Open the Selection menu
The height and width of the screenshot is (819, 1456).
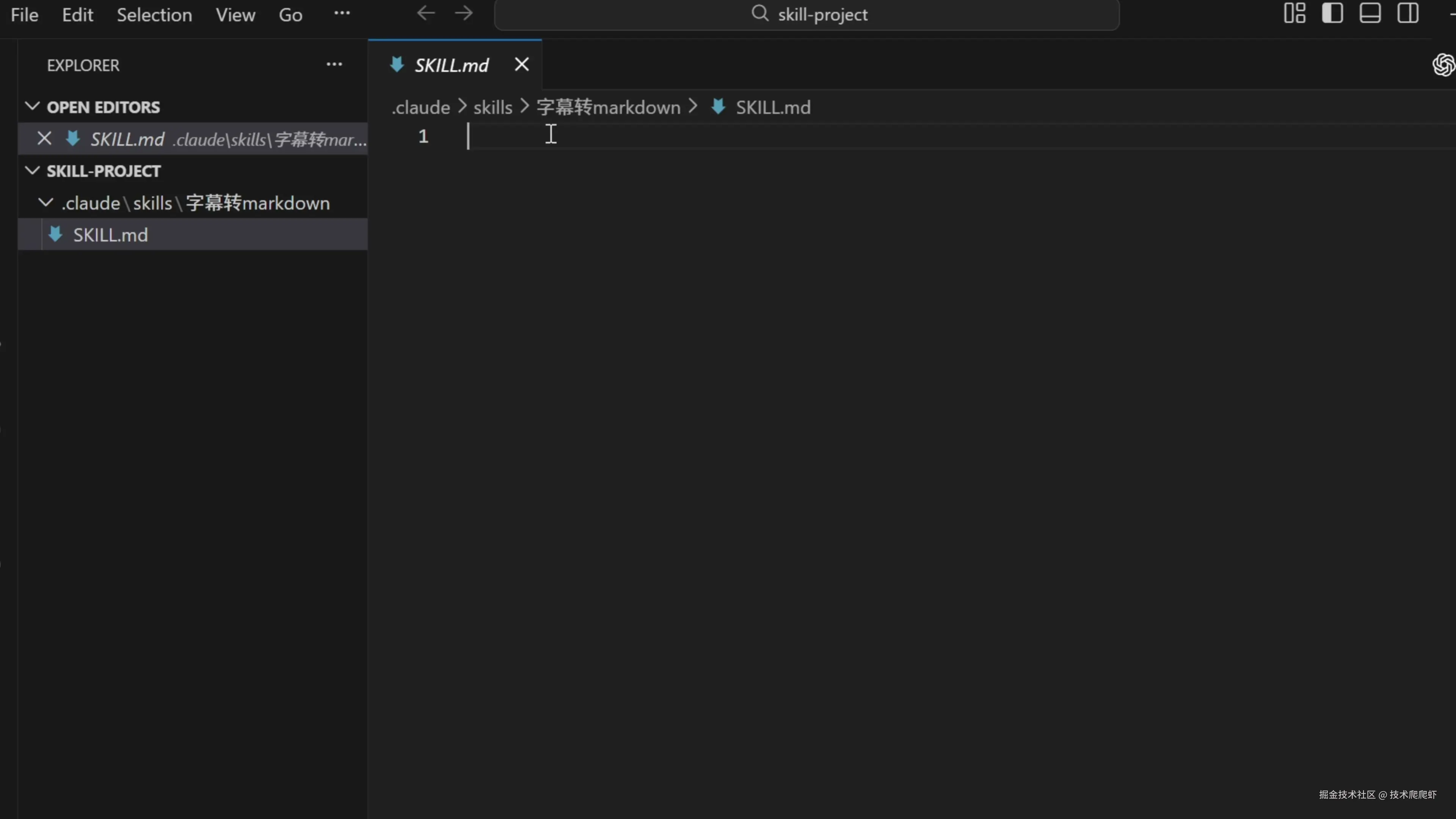pos(154,15)
